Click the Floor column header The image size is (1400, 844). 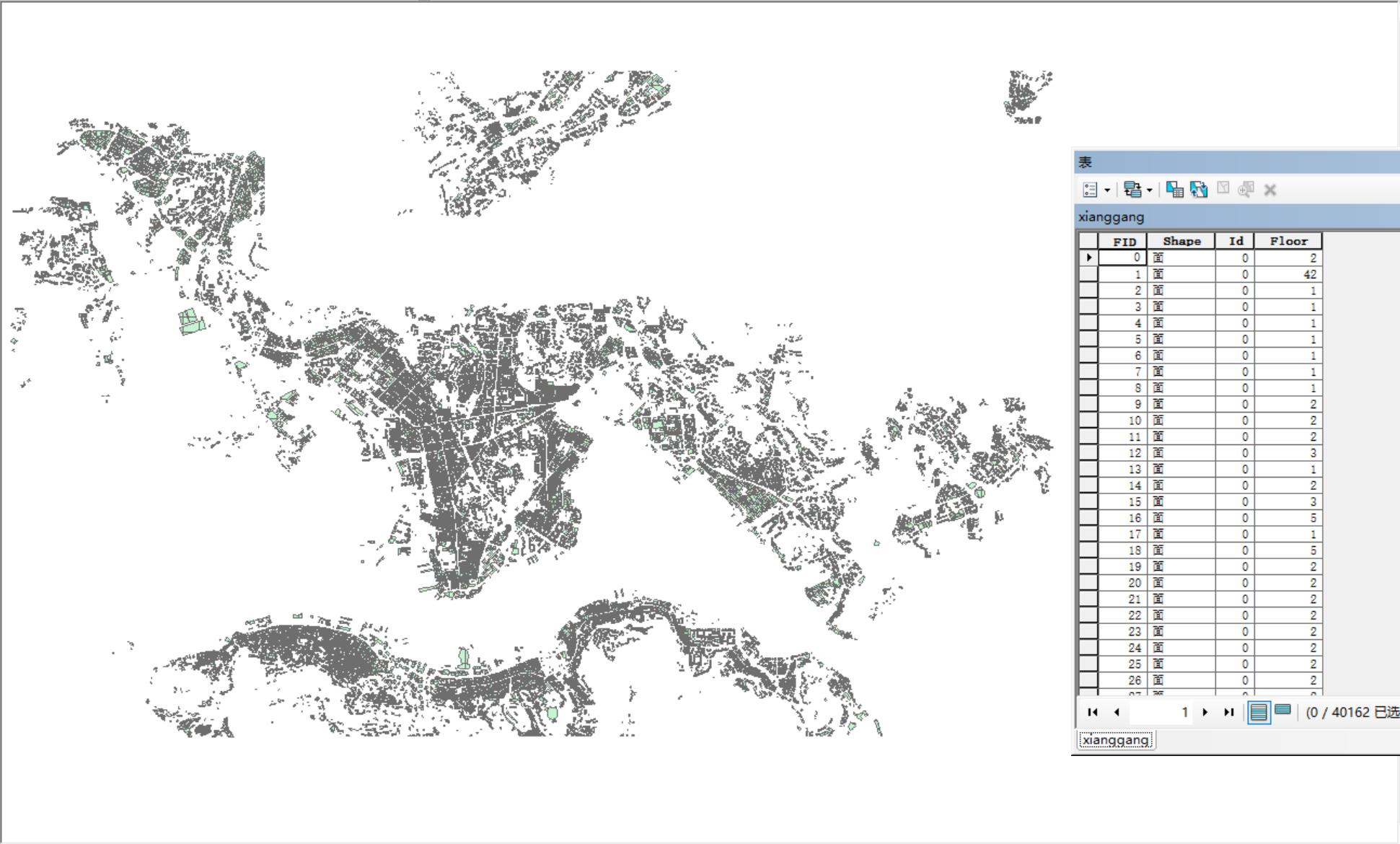click(1288, 241)
